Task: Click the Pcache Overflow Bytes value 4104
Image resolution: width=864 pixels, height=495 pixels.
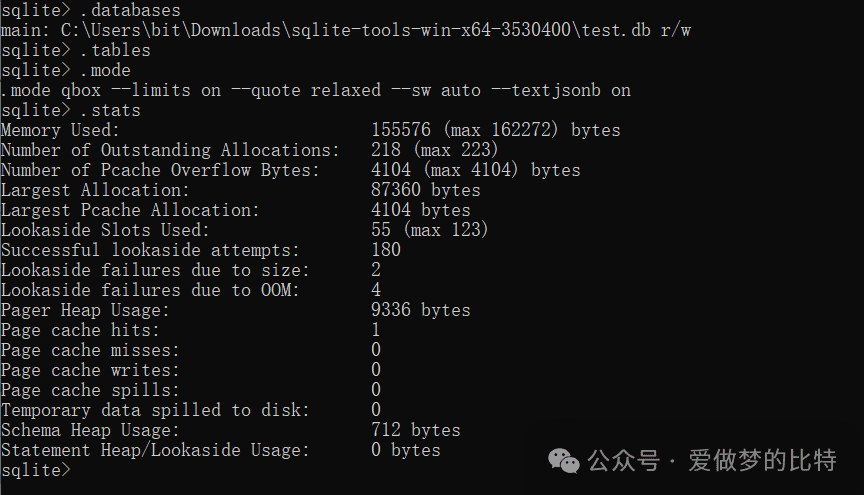Action: click(391, 170)
